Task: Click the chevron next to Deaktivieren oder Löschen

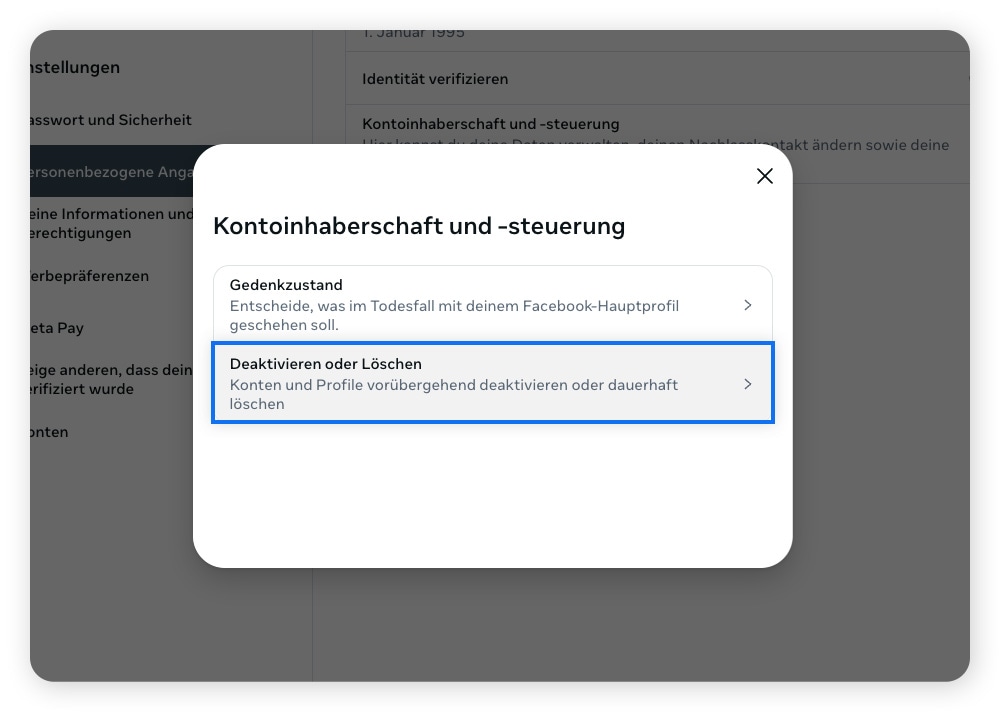Action: click(747, 384)
